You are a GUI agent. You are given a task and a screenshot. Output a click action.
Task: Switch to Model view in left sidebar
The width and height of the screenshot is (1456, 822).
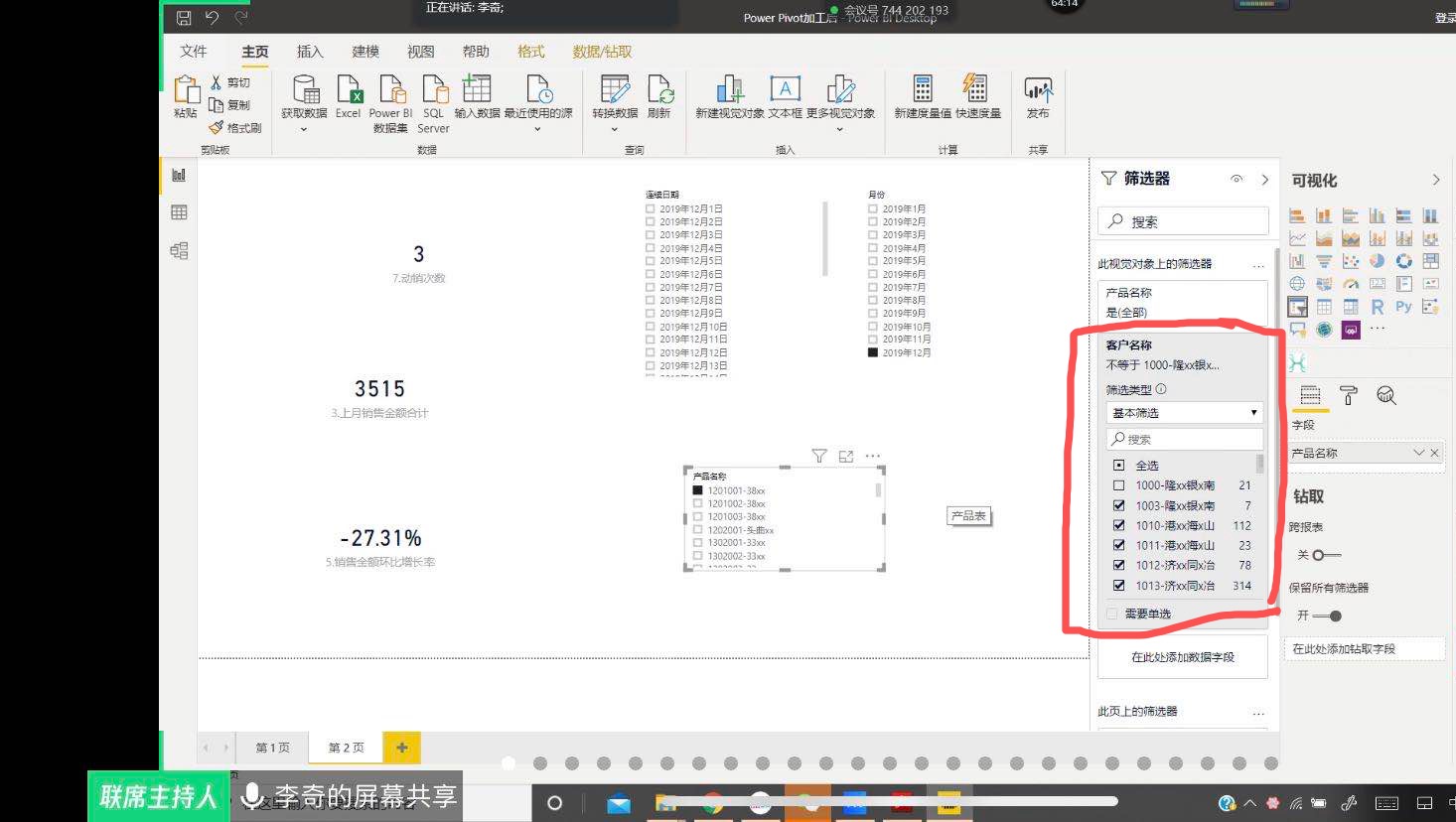[179, 250]
